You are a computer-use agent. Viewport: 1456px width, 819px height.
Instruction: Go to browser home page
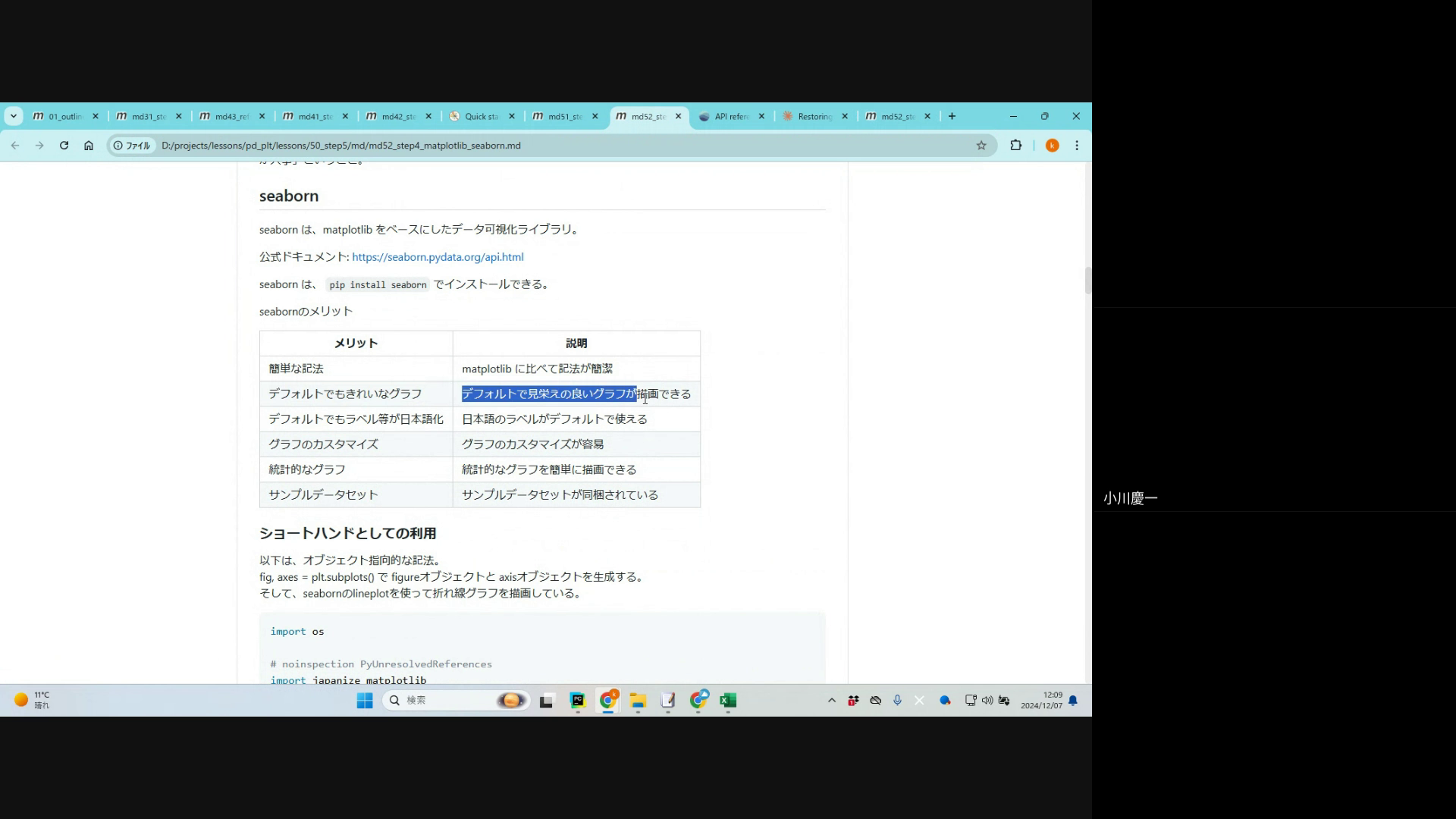pyautogui.click(x=89, y=146)
